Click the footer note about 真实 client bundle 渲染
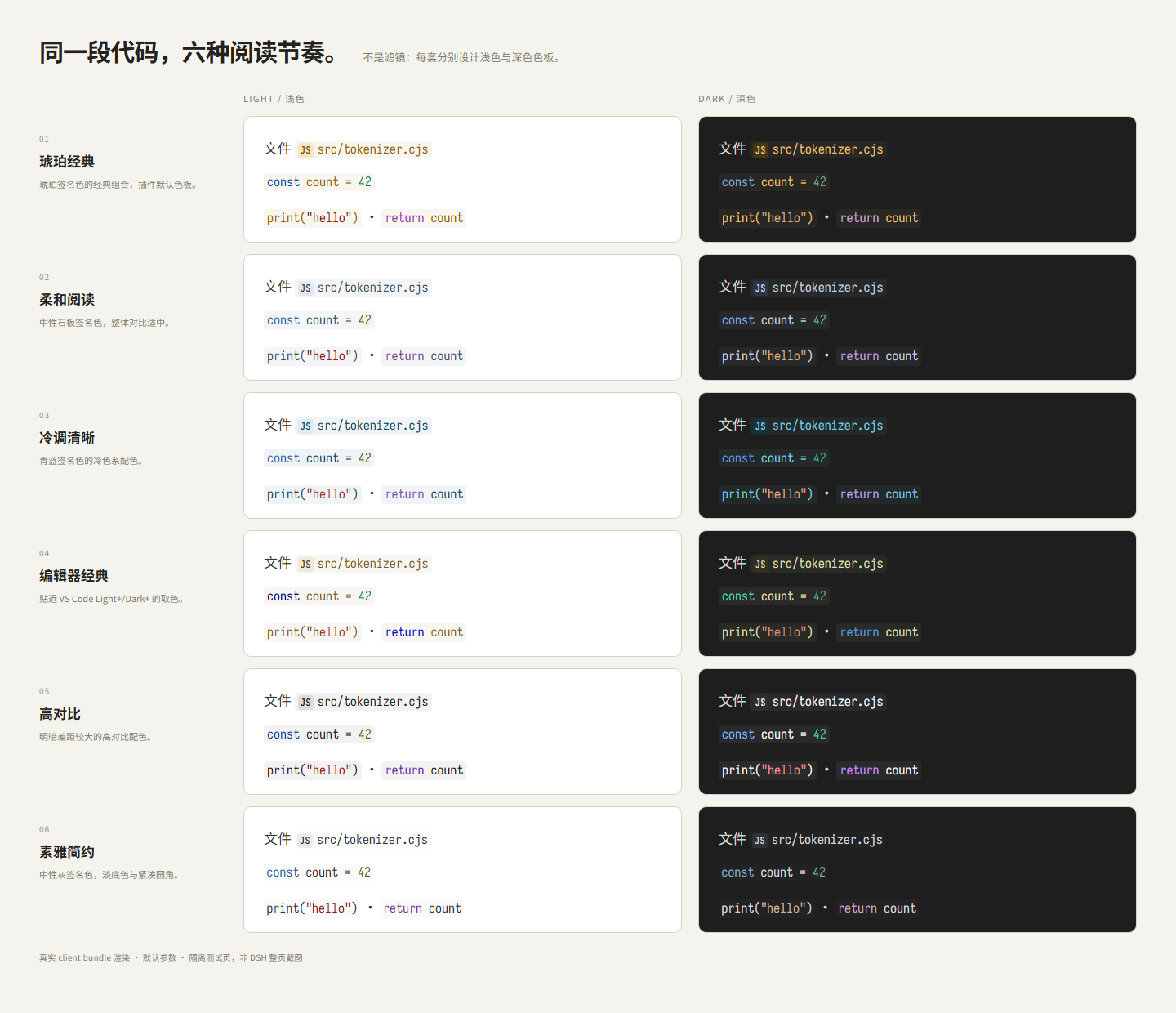 click(x=171, y=957)
